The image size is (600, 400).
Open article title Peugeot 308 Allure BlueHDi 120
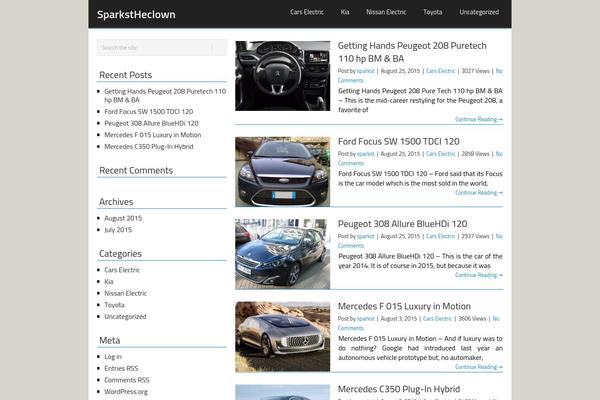[x=402, y=224]
